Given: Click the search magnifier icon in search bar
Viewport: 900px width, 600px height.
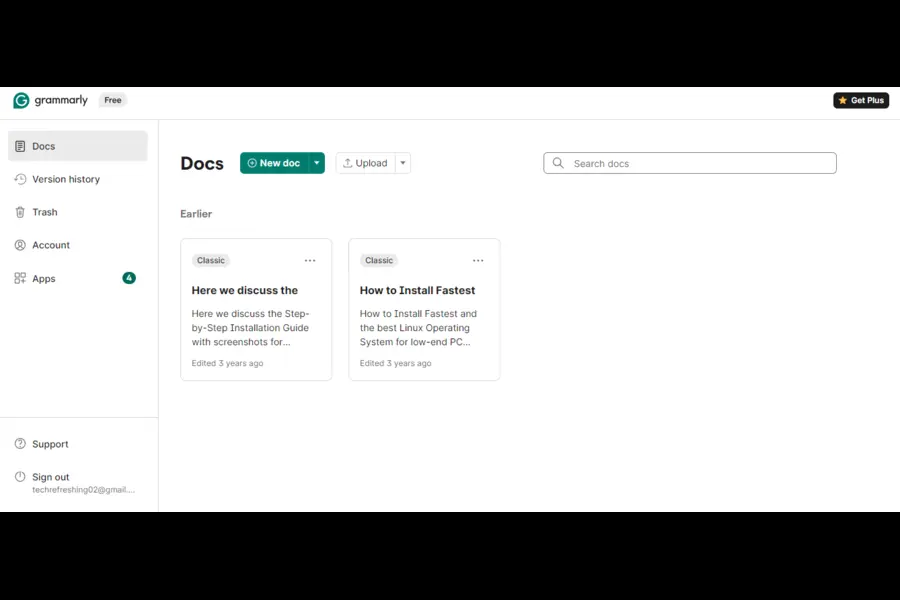Looking at the screenshot, I should [558, 162].
